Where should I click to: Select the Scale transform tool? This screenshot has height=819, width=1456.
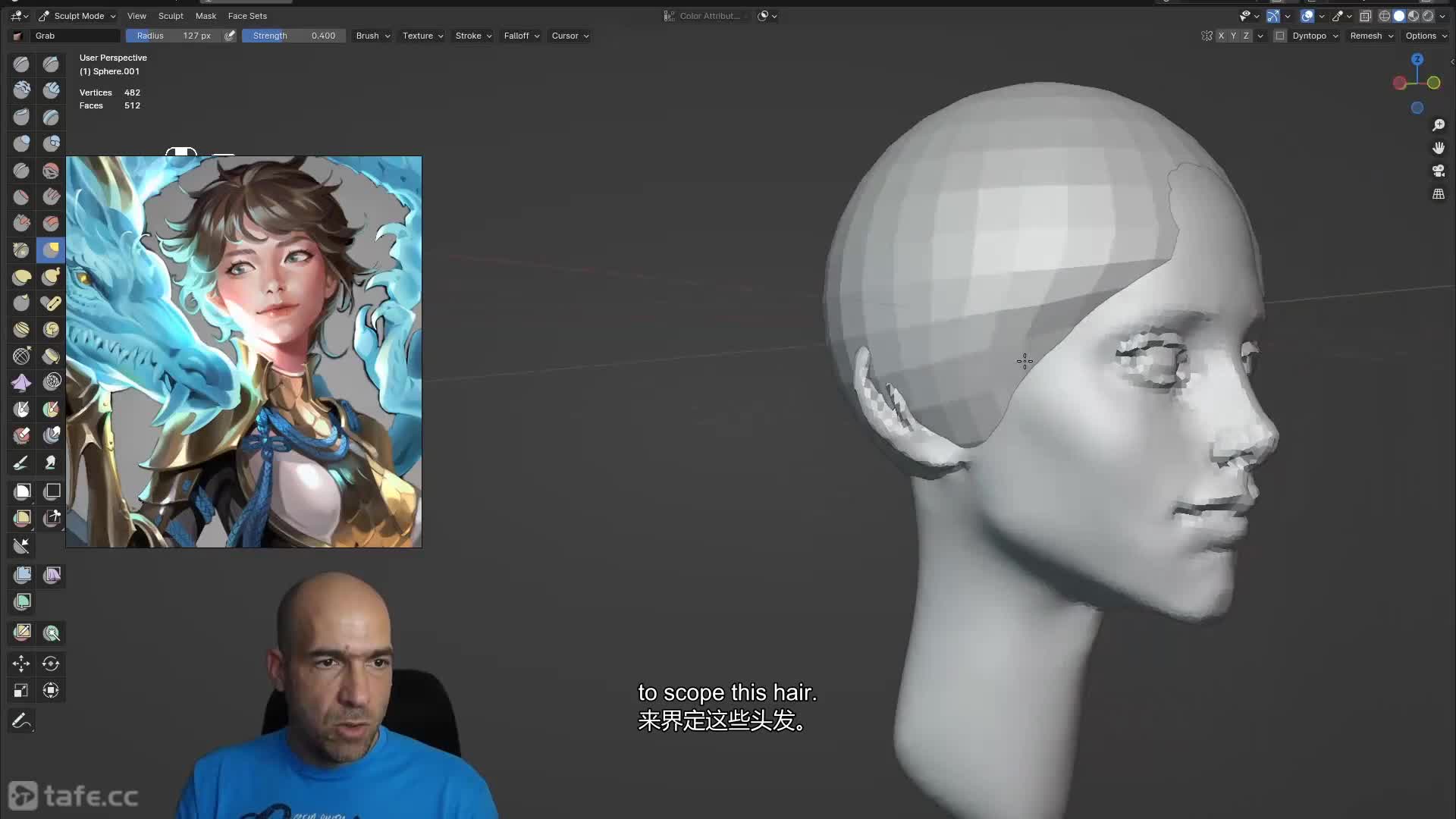pyautogui.click(x=21, y=691)
